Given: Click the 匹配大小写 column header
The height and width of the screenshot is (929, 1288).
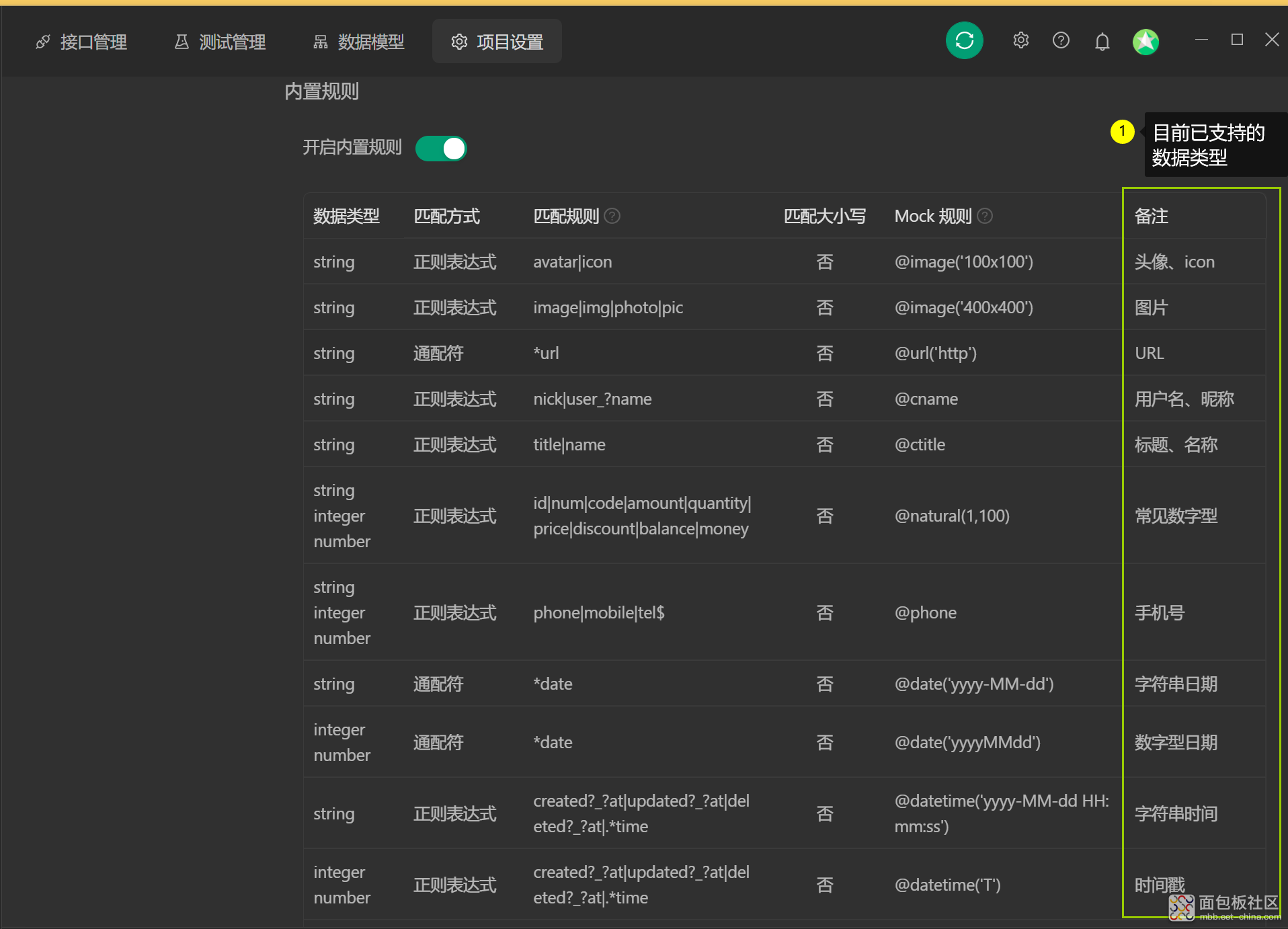Looking at the screenshot, I should click(x=824, y=216).
